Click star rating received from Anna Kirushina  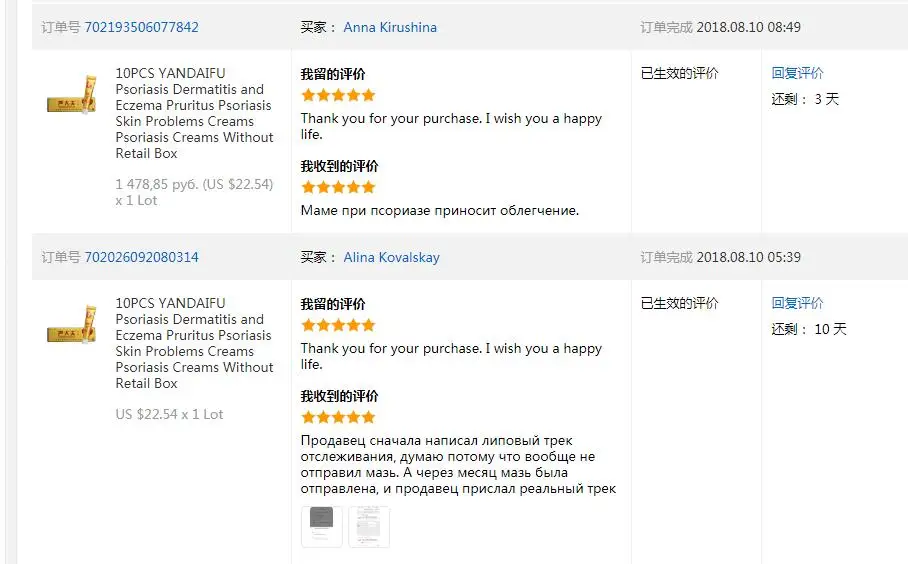(x=338, y=187)
